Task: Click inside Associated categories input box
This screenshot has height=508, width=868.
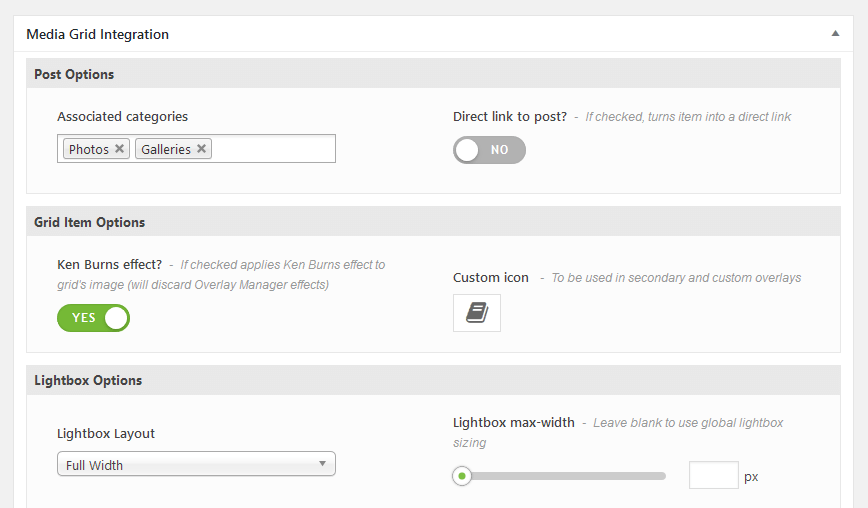Action: point(273,149)
